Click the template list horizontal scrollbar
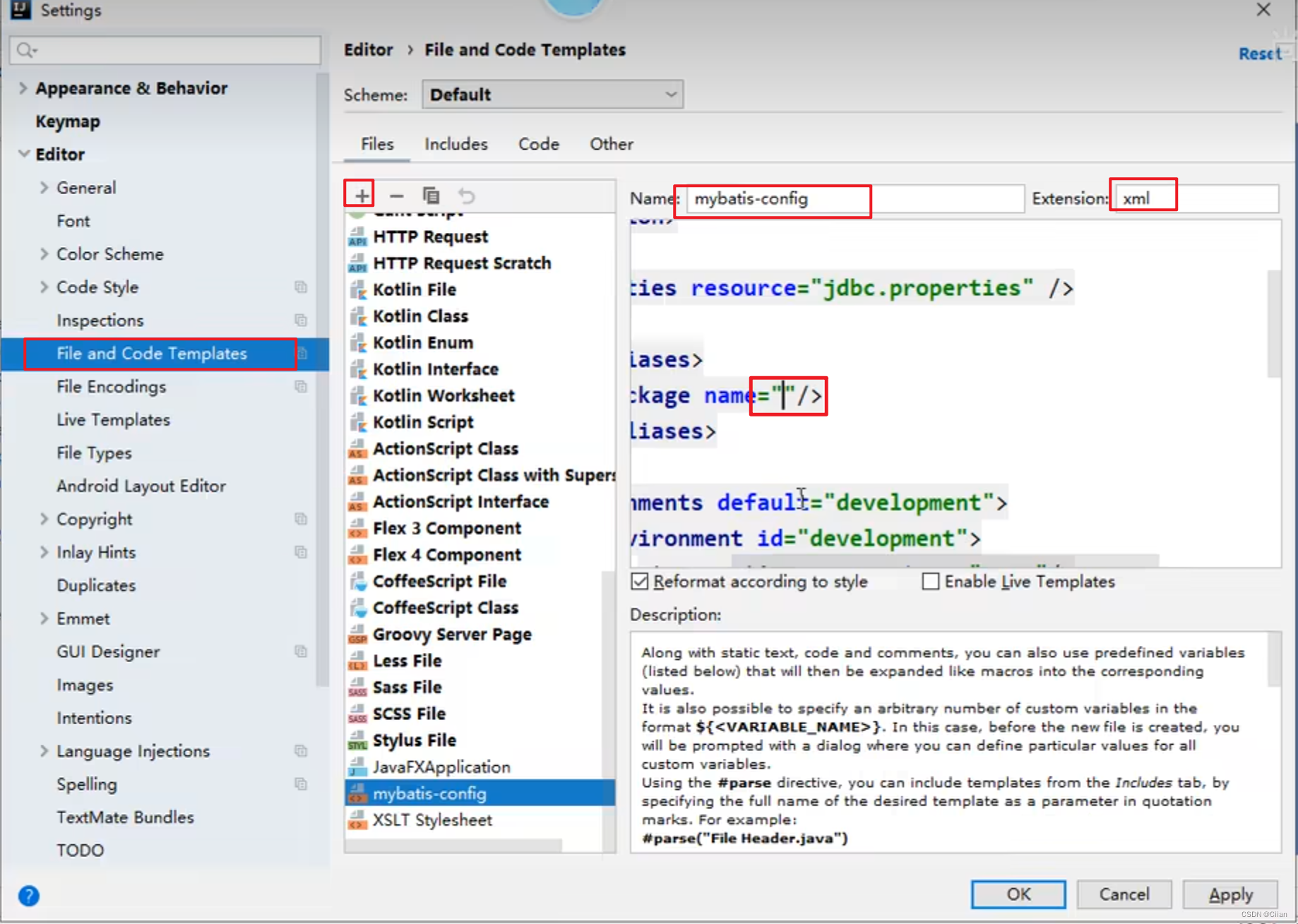This screenshot has height=924, width=1298. tap(453, 846)
